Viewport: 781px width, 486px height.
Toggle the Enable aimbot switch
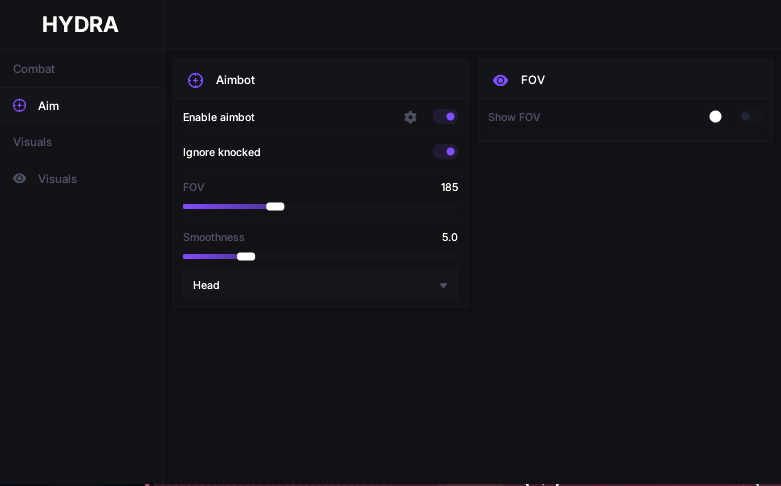click(445, 117)
